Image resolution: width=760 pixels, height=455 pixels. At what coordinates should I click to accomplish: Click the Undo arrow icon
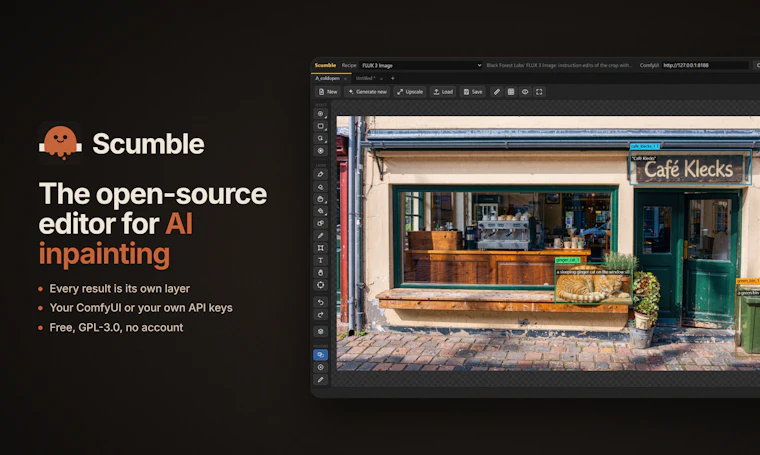pos(320,302)
